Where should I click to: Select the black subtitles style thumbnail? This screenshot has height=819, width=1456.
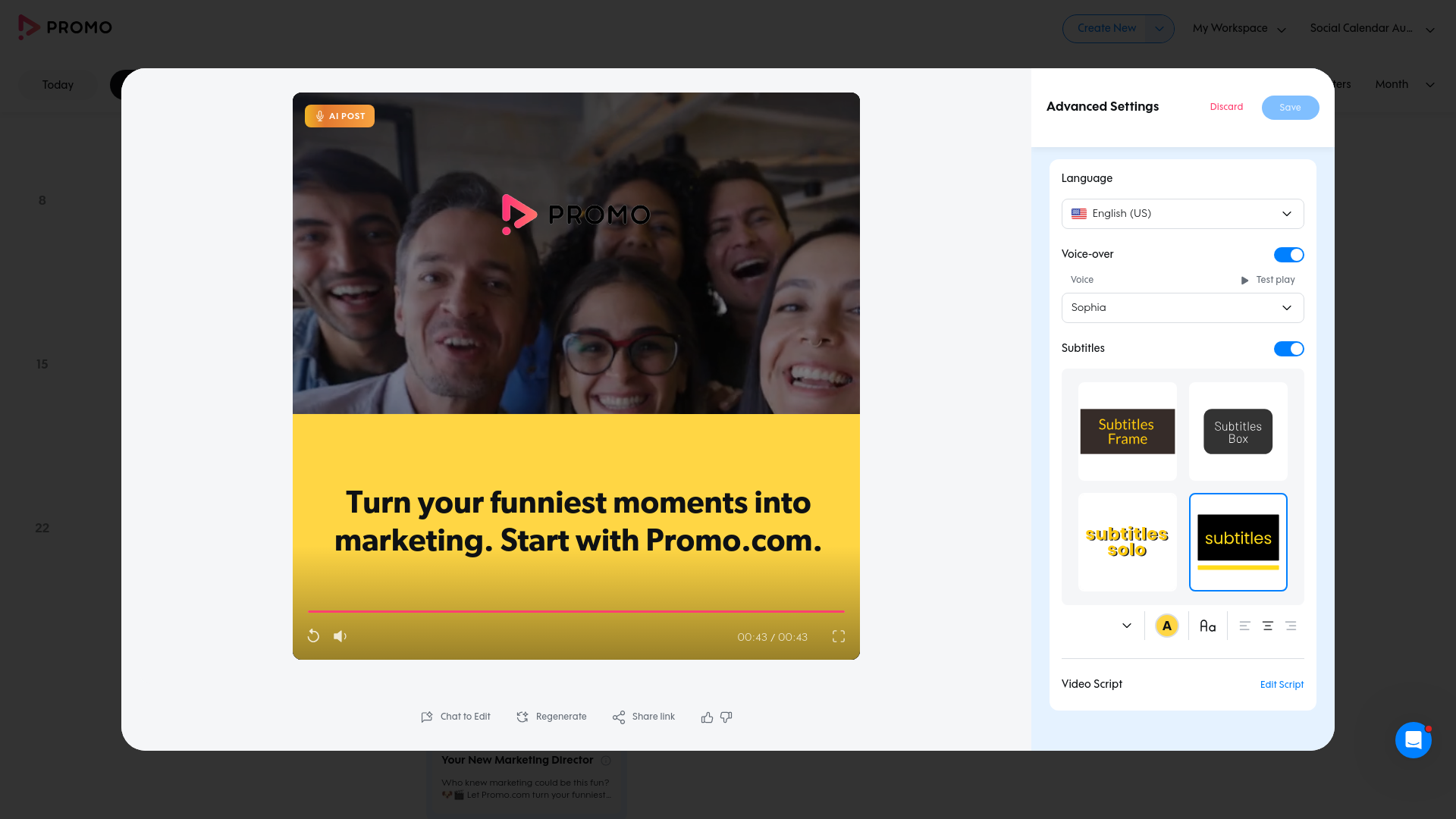[1238, 542]
